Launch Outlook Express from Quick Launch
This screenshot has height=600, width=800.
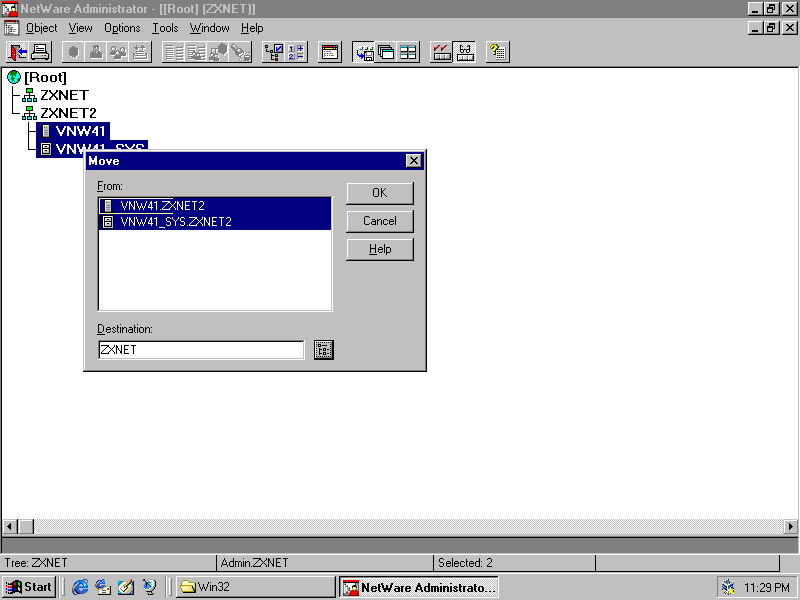click(x=103, y=587)
